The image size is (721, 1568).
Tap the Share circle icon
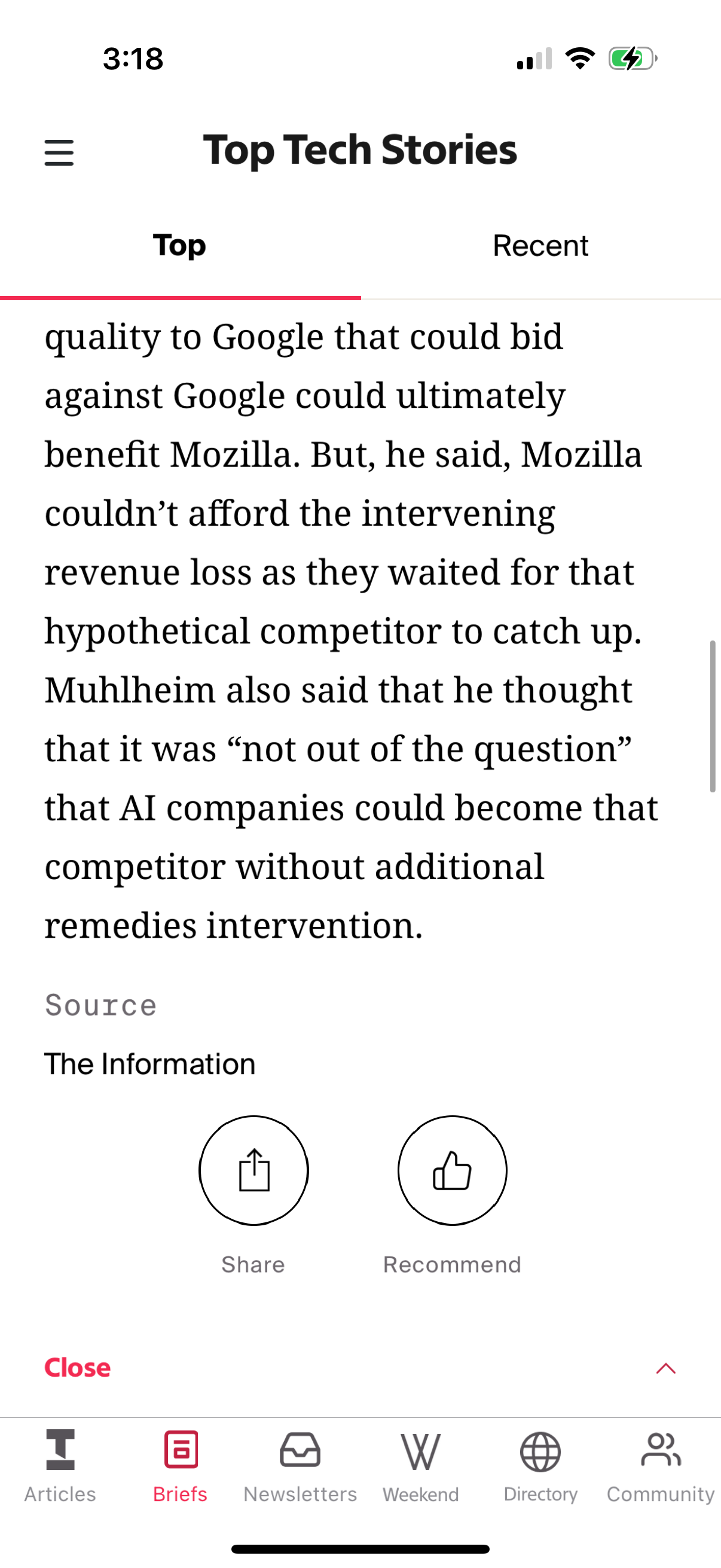coord(253,1170)
